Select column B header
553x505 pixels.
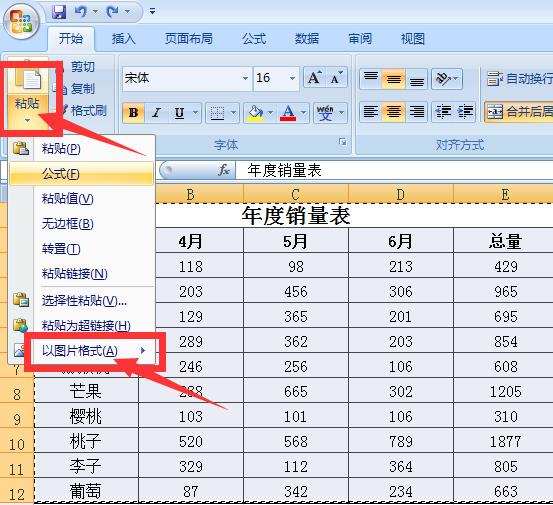pyautogui.click(x=191, y=194)
